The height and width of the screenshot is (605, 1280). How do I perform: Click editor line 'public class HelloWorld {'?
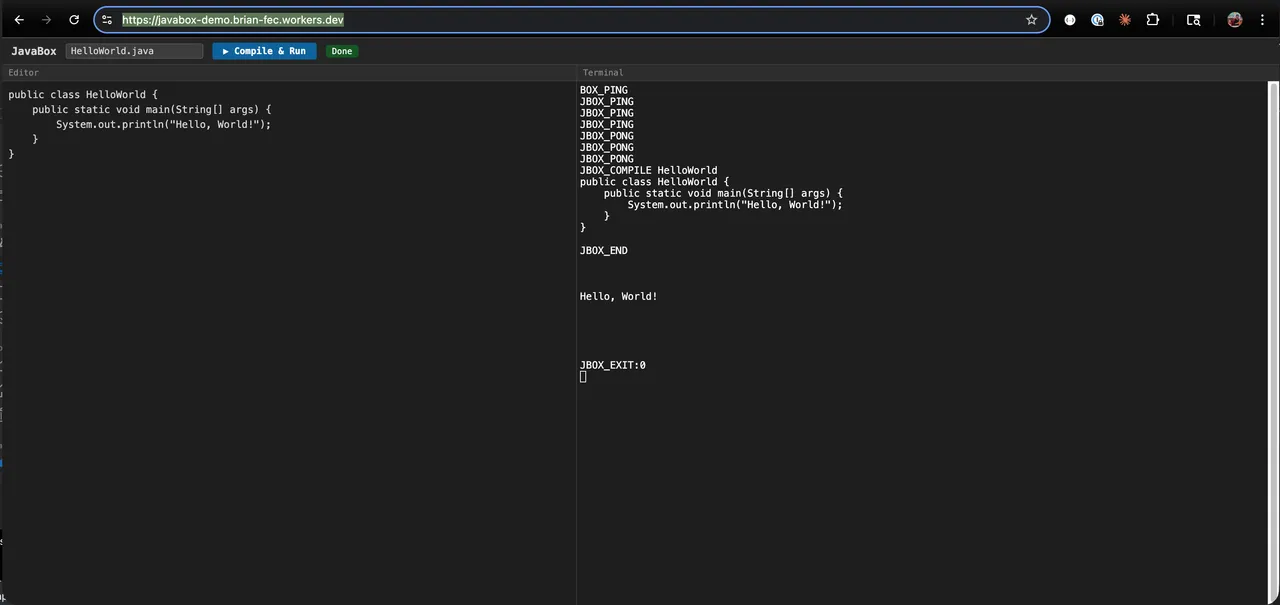click(83, 95)
